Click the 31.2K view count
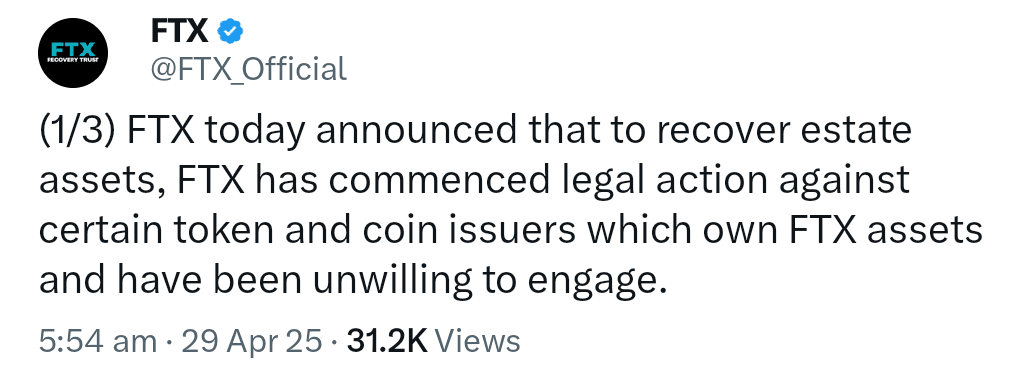 pyautogui.click(x=387, y=341)
